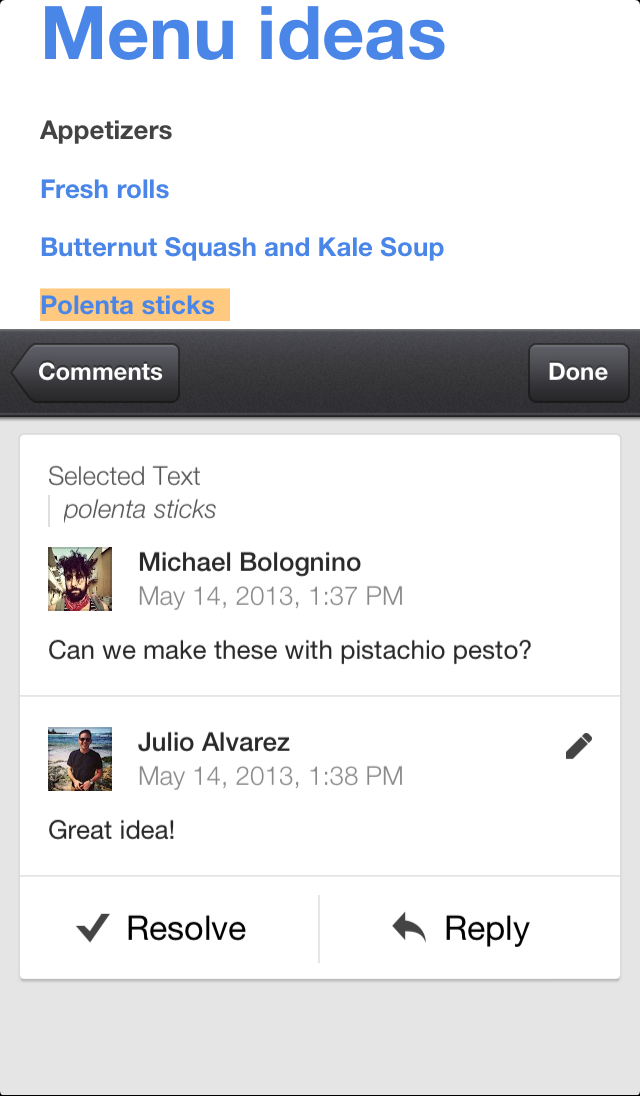
Task: Open Julio Alvarez's profile picture
Action: click(80, 758)
